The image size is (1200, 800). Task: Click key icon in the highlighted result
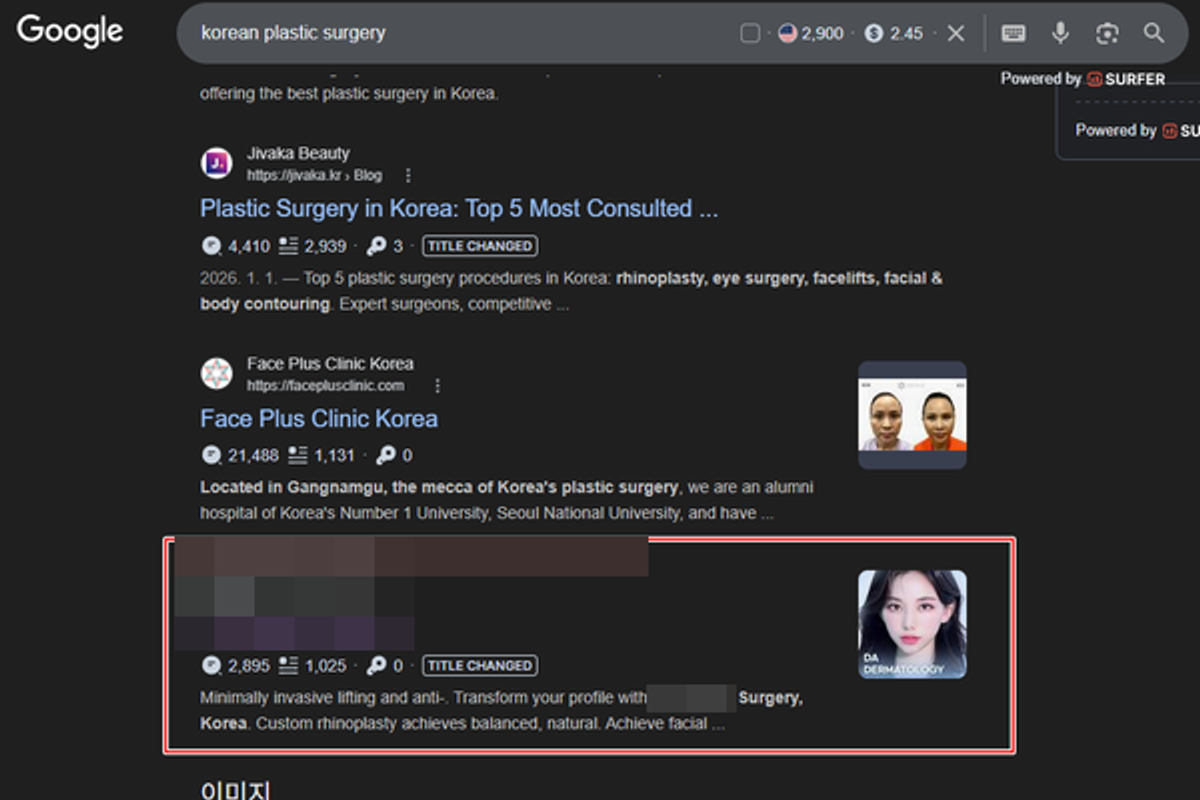click(x=376, y=665)
